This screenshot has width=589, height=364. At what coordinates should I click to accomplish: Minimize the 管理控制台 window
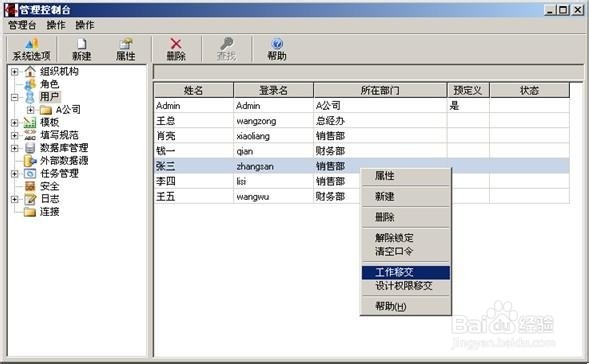[550, 10]
